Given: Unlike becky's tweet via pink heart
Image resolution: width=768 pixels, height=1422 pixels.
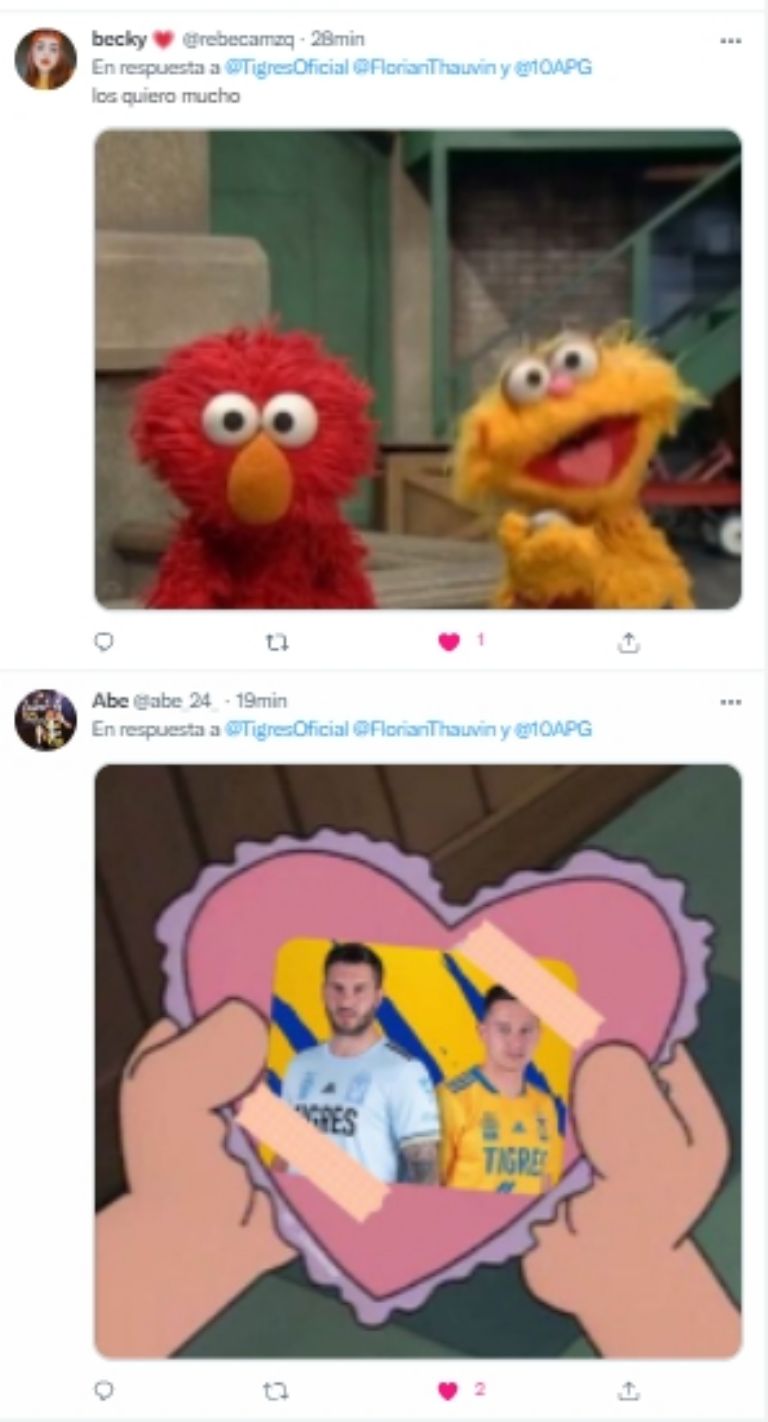Looking at the screenshot, I should point(449,643).
